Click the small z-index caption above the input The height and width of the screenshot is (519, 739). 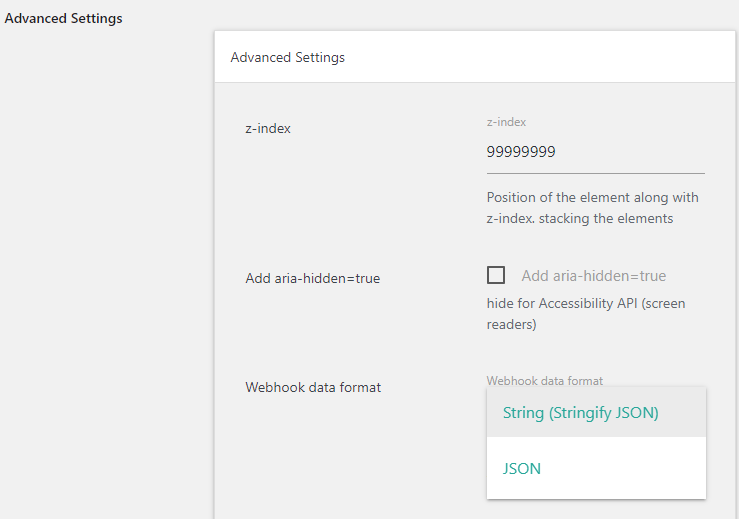(506, 122)
